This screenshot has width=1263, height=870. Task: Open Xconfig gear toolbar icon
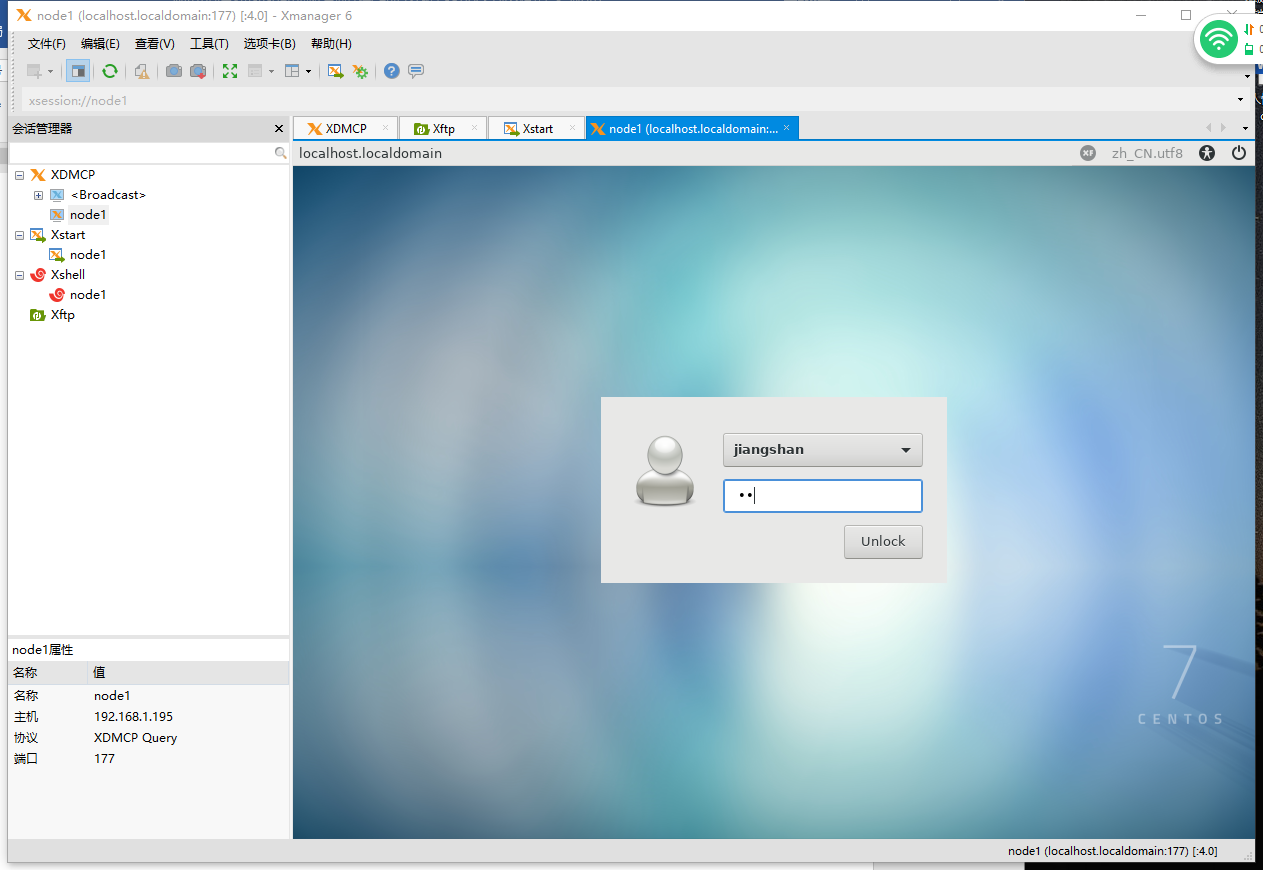click(360, 71)
